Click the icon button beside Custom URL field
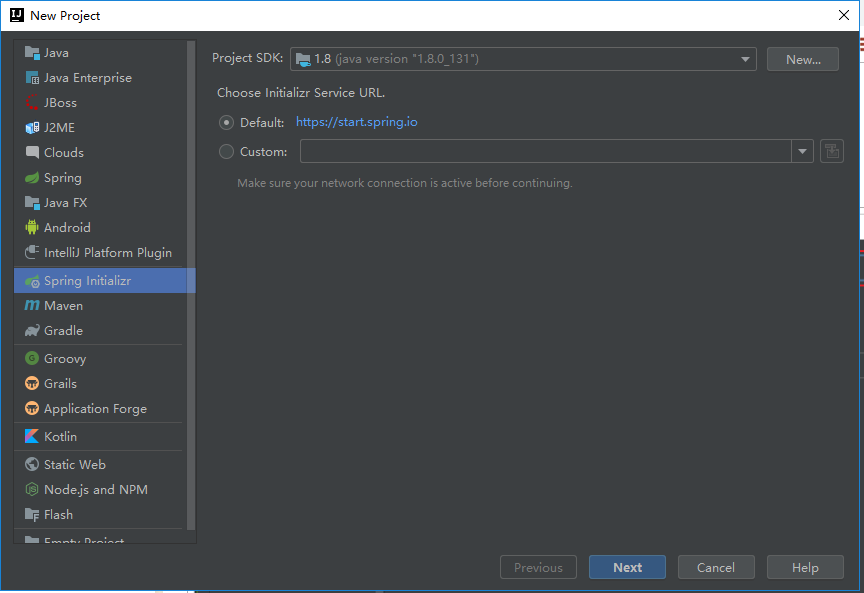864x593 pixels. point(831,151)
